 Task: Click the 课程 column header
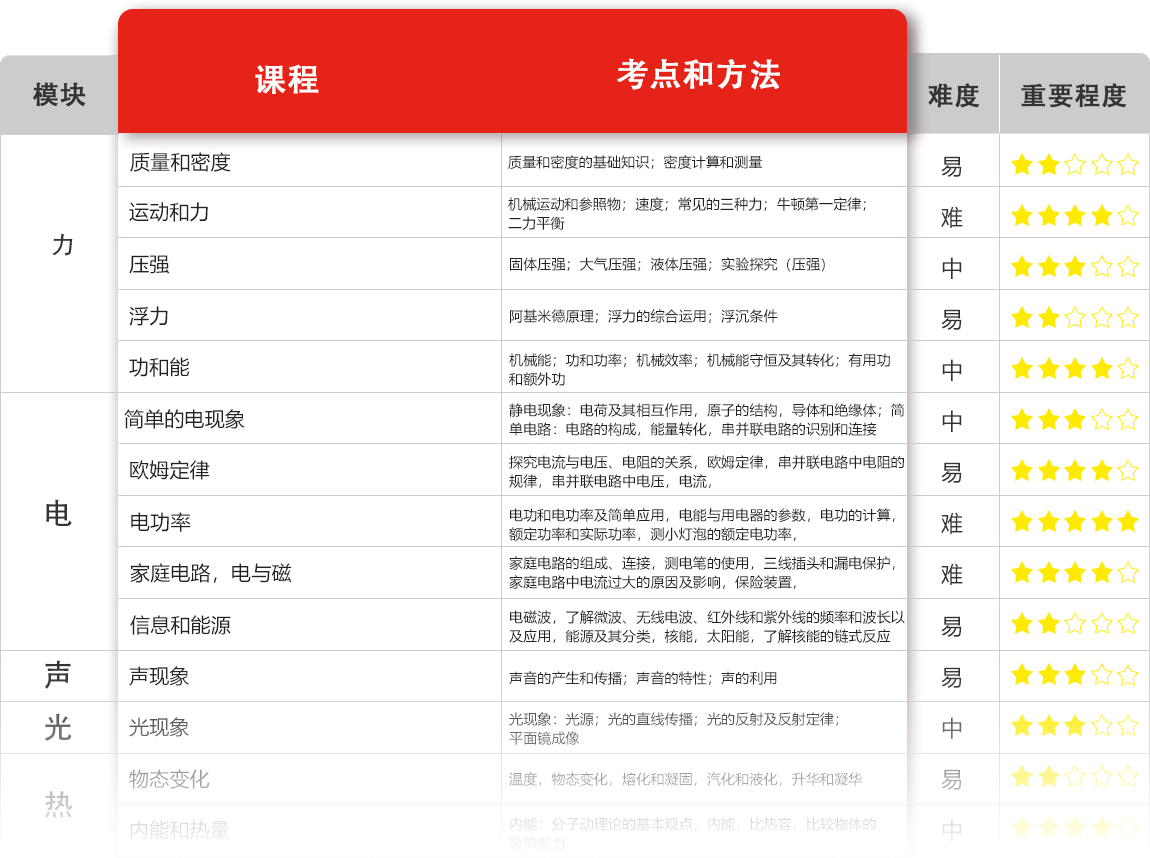coord(287,79)
